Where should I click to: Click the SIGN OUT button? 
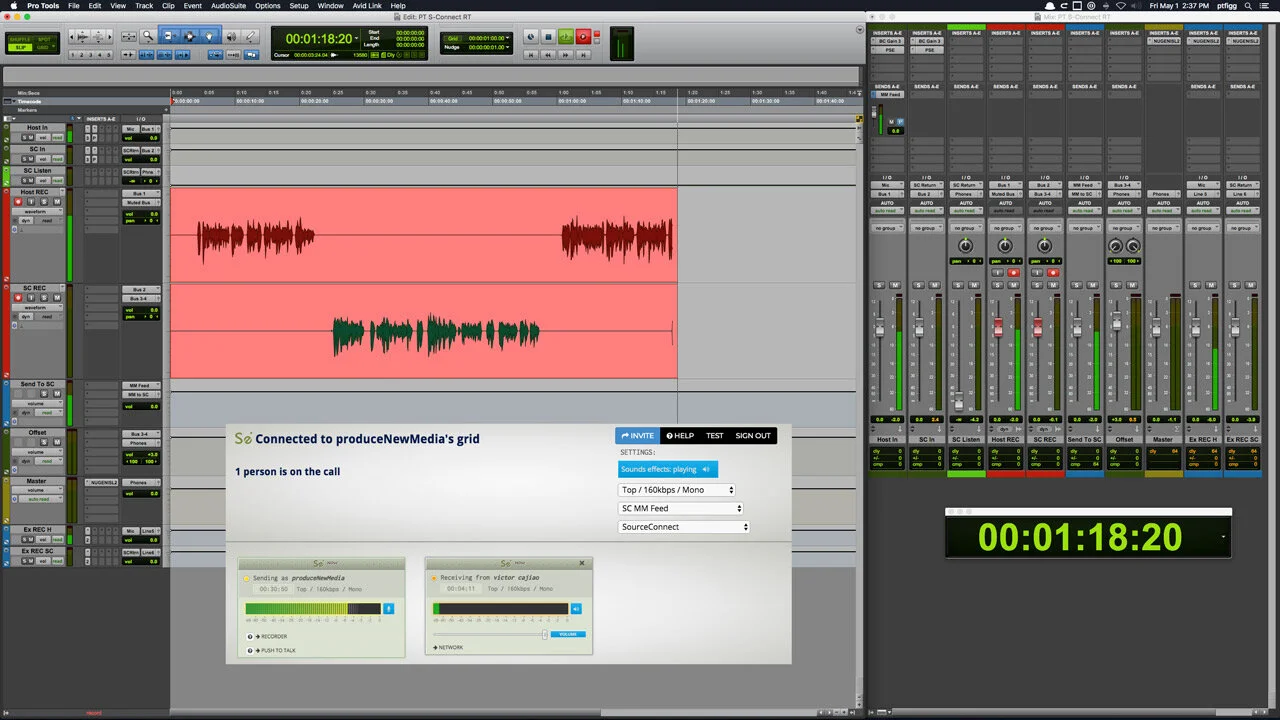click(753, 436)
